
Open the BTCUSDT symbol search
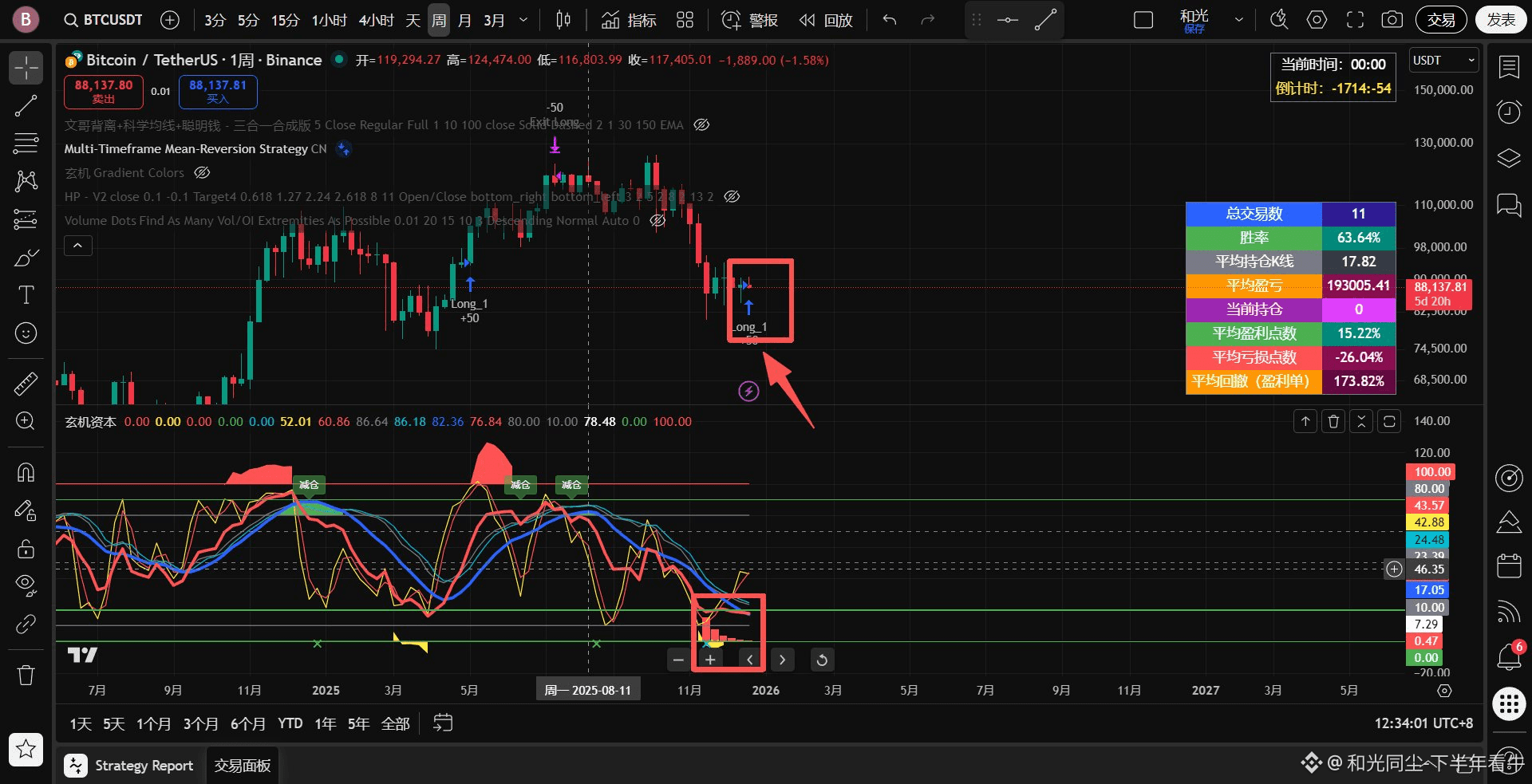(x=104, y=20)
